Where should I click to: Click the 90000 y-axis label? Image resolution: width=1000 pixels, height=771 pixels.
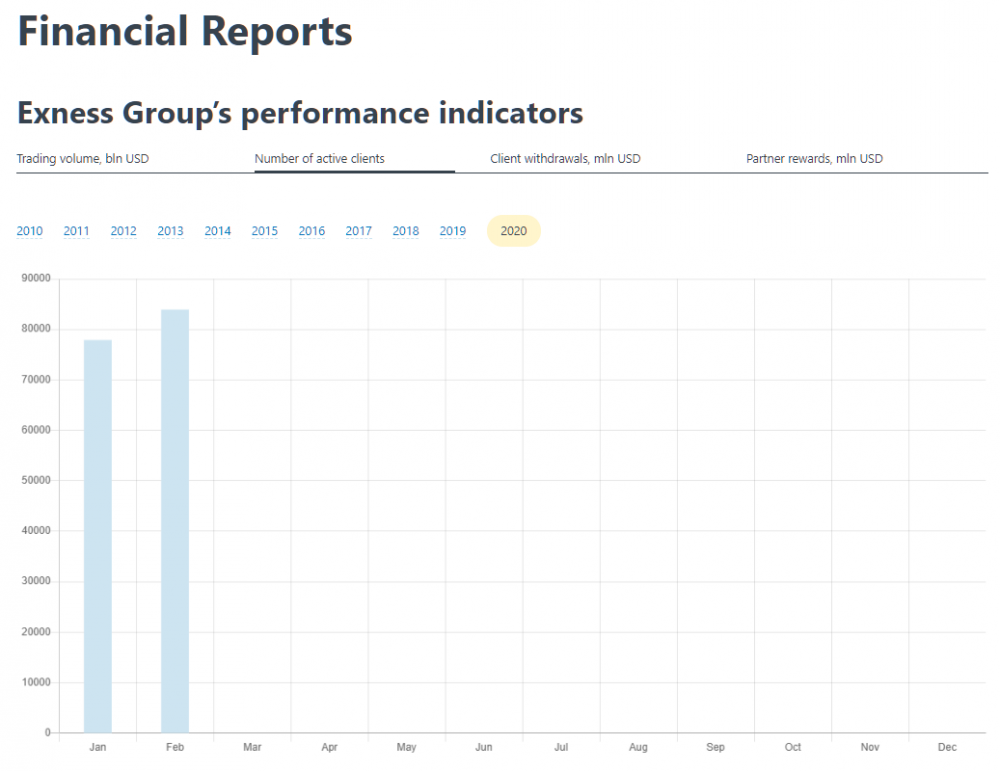36,278
